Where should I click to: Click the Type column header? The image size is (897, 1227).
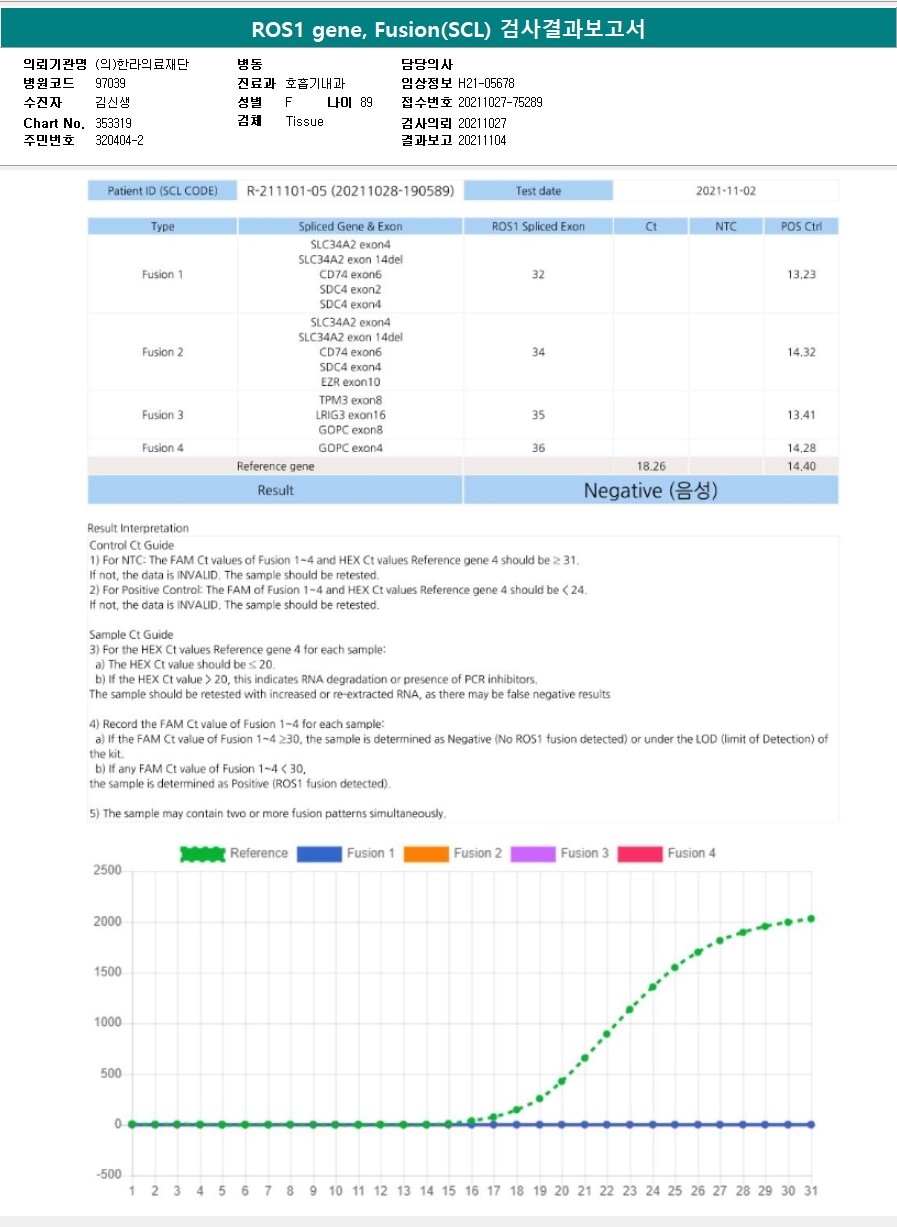[x=162, y=226]
